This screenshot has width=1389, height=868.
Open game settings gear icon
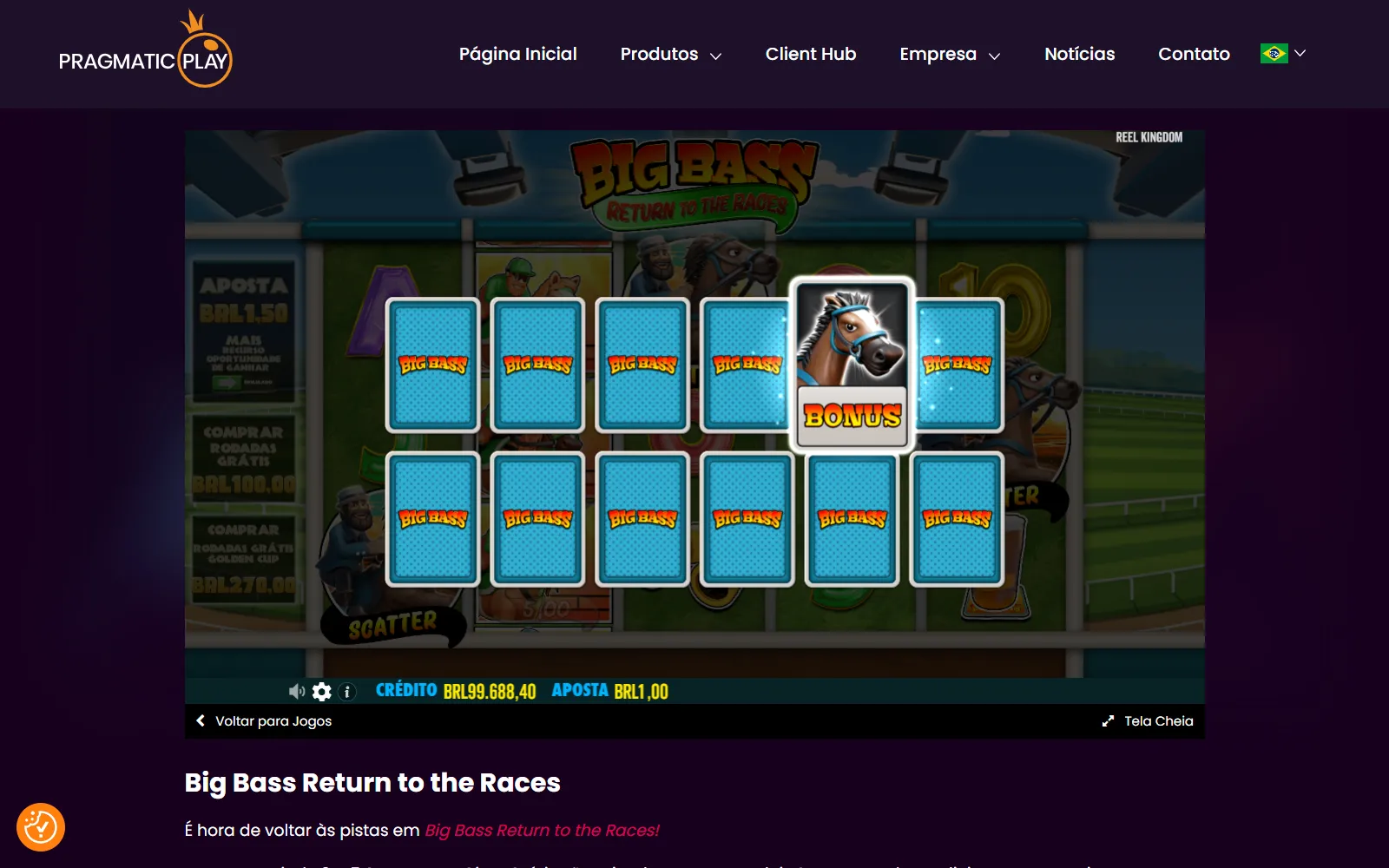pos(322,691)
